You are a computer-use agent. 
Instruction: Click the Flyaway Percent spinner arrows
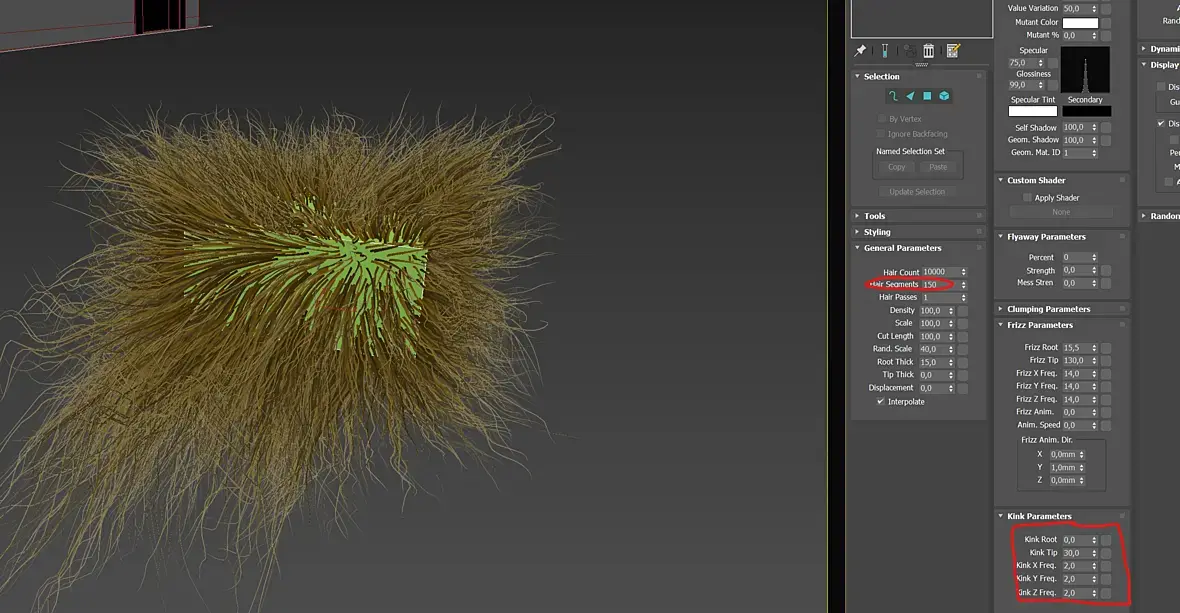click(1094, 257)
